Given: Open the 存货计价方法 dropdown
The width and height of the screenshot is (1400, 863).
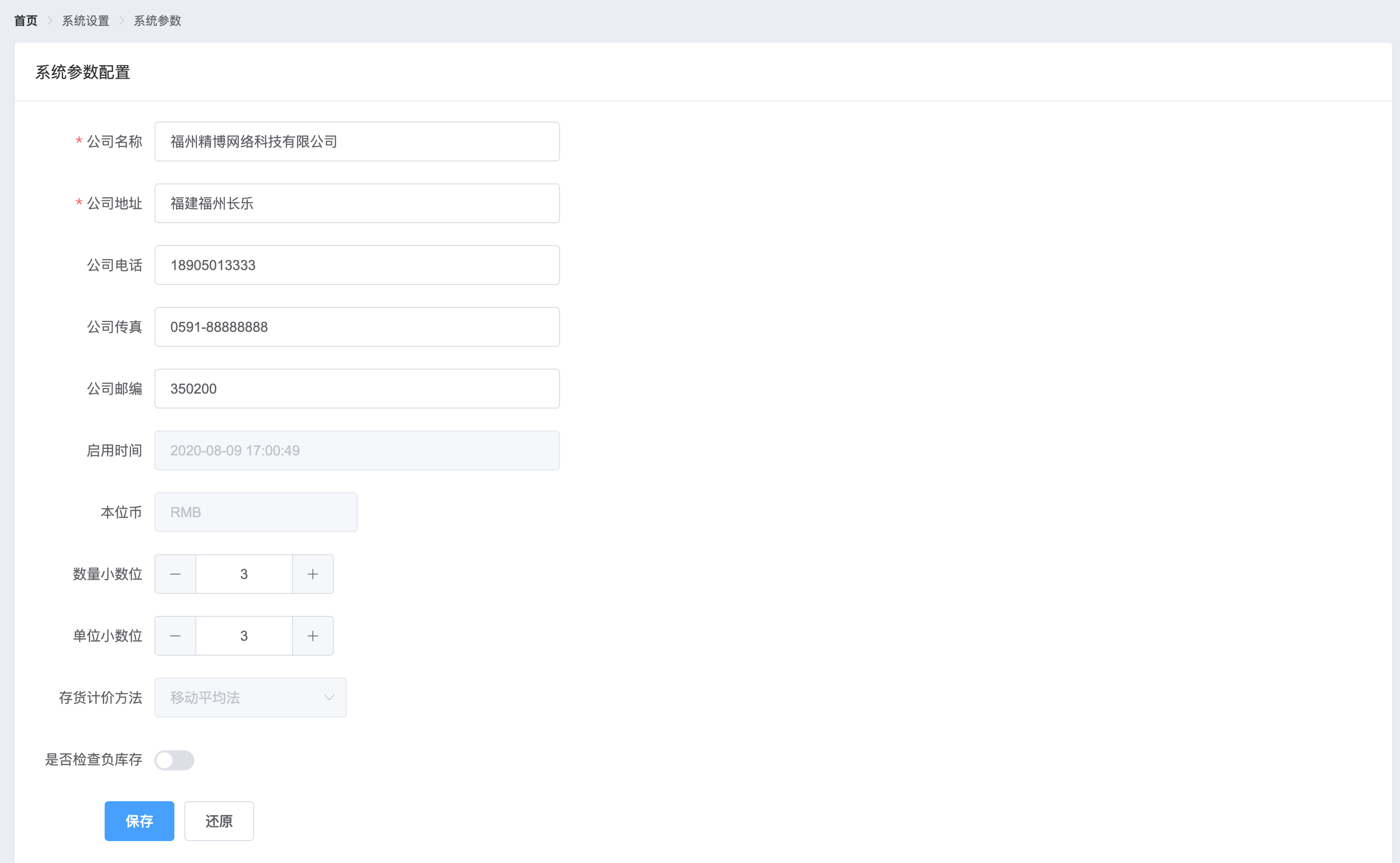Looking at the screenshot, I should coord(251,697).
